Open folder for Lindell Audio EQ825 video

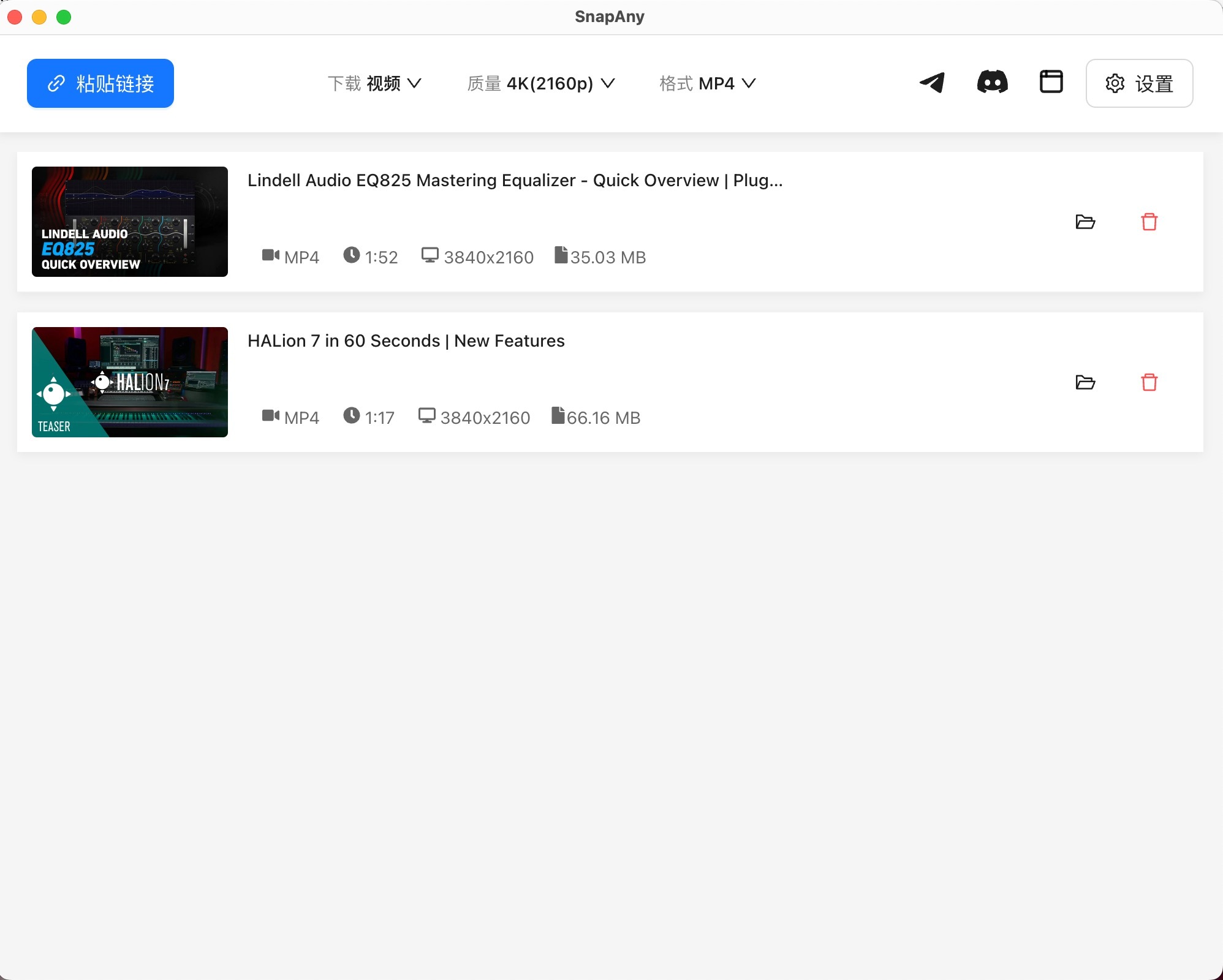(x=1085, y=222)
